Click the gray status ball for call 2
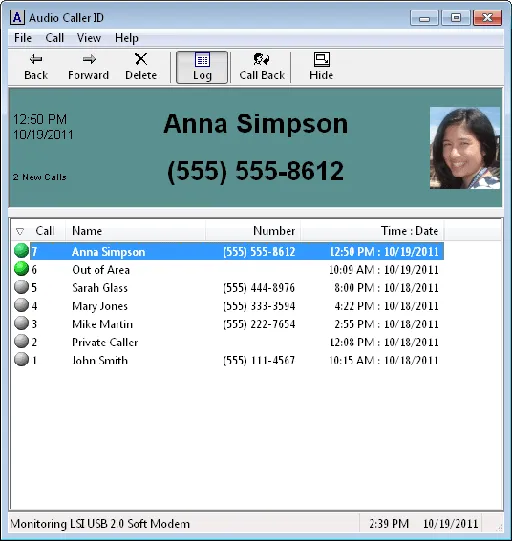Screen dimensions: 512x541 tap(21, 341)
